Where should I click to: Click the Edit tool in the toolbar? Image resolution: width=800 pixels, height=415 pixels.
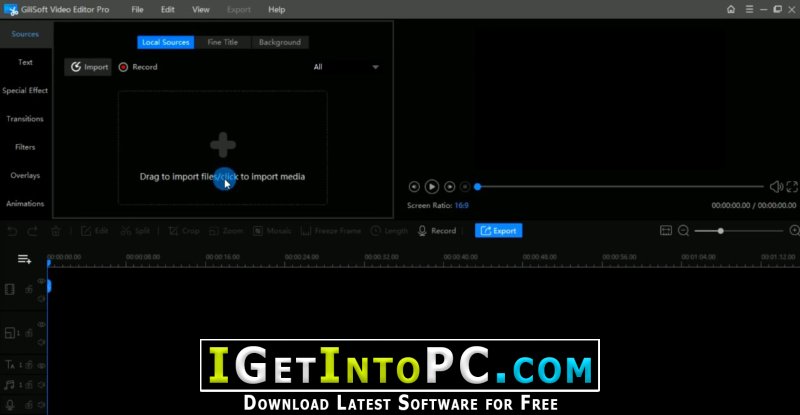95,231
